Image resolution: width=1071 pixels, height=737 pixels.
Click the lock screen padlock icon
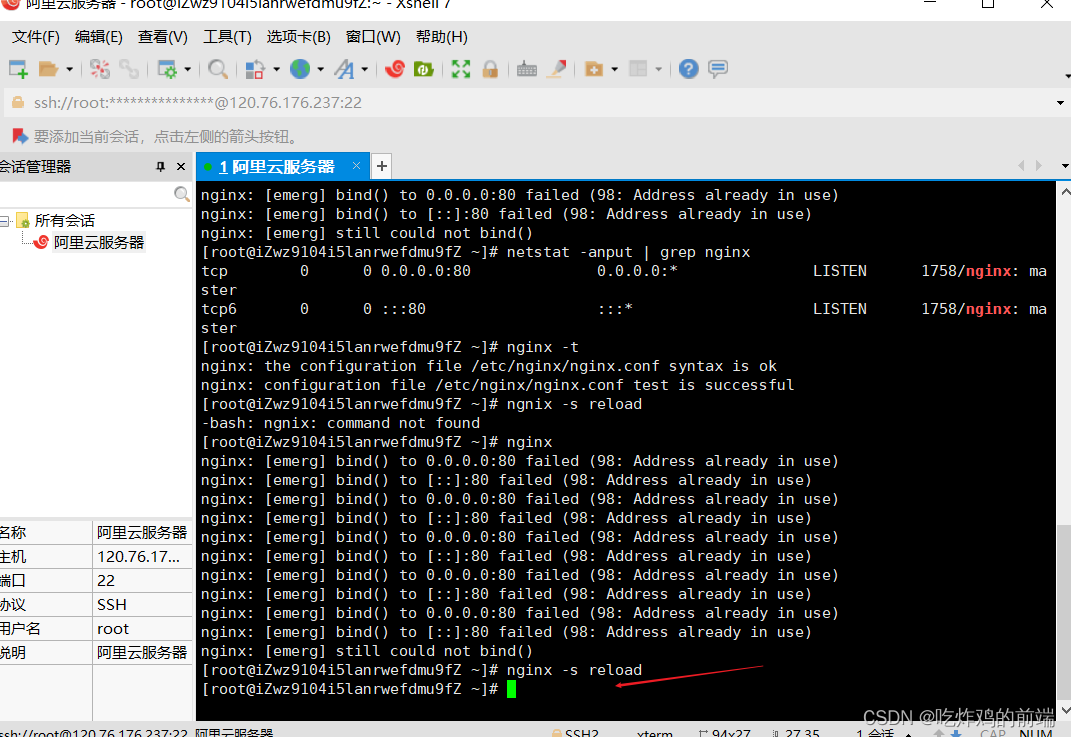coord(490,69)
